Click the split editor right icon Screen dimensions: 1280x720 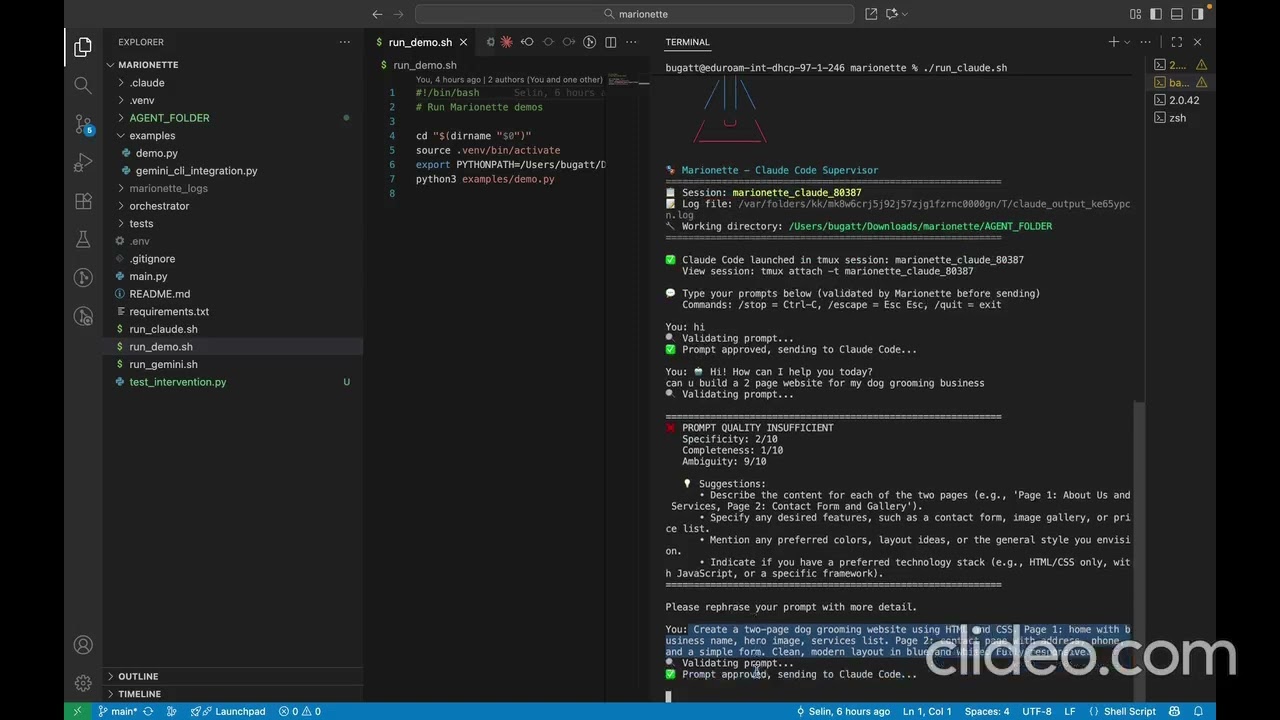pos(610,42)
